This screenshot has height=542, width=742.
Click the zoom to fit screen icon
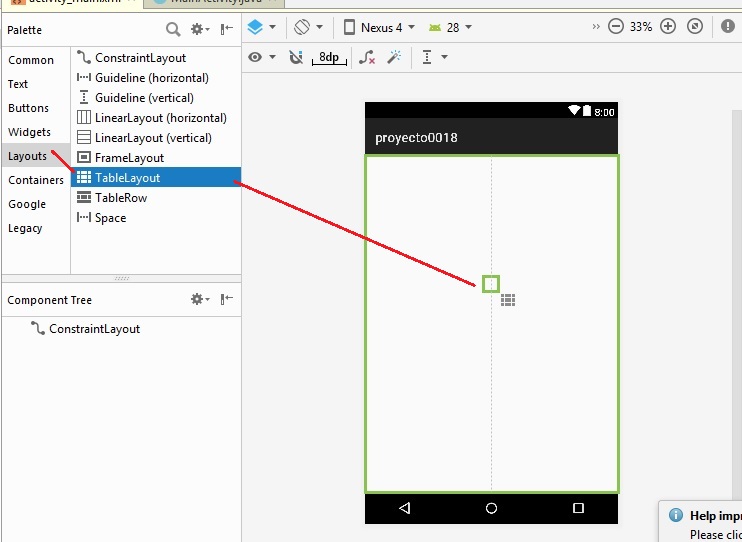pos(695,27)
